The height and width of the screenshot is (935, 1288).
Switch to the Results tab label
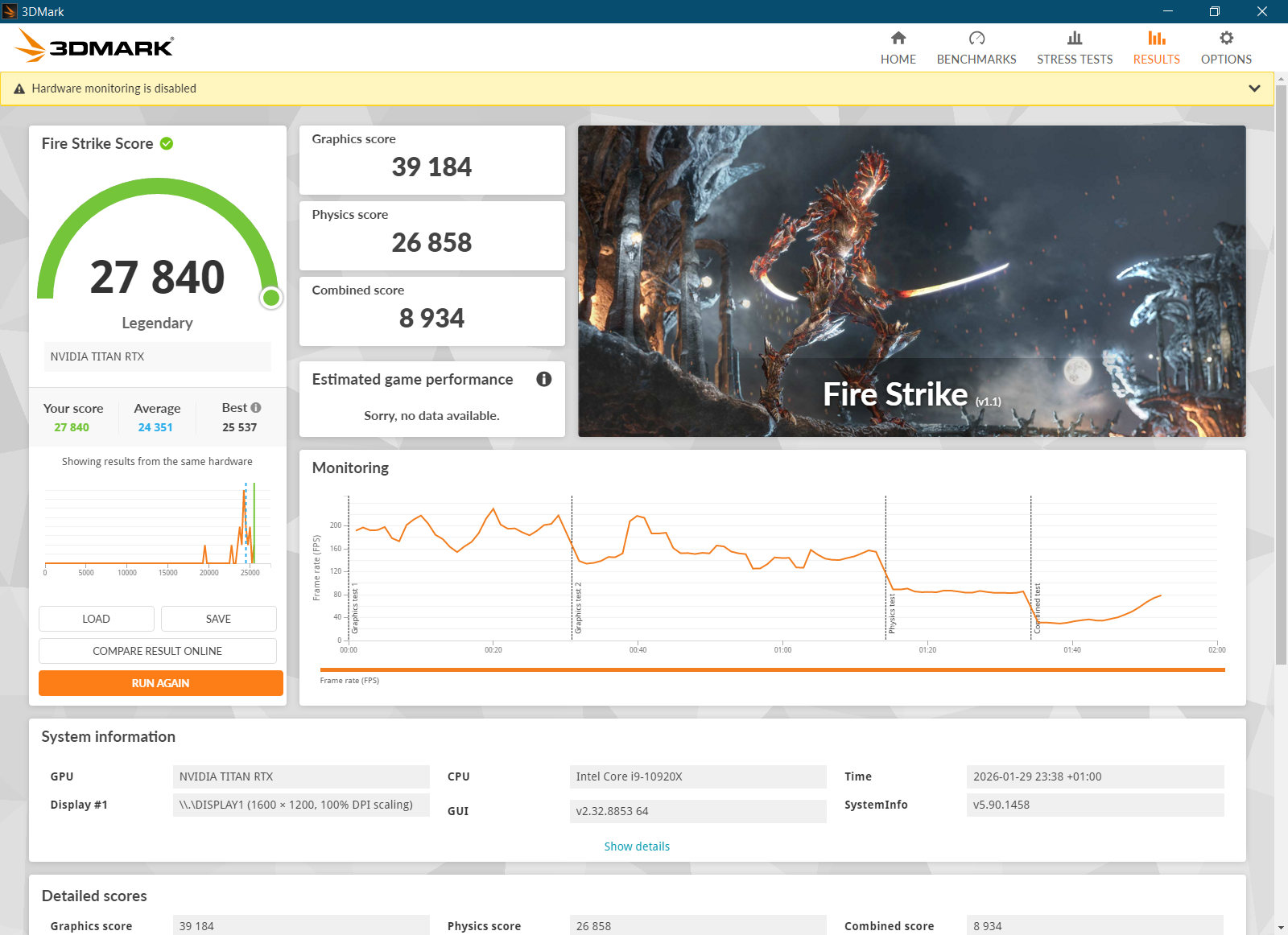pos(1156,60)
